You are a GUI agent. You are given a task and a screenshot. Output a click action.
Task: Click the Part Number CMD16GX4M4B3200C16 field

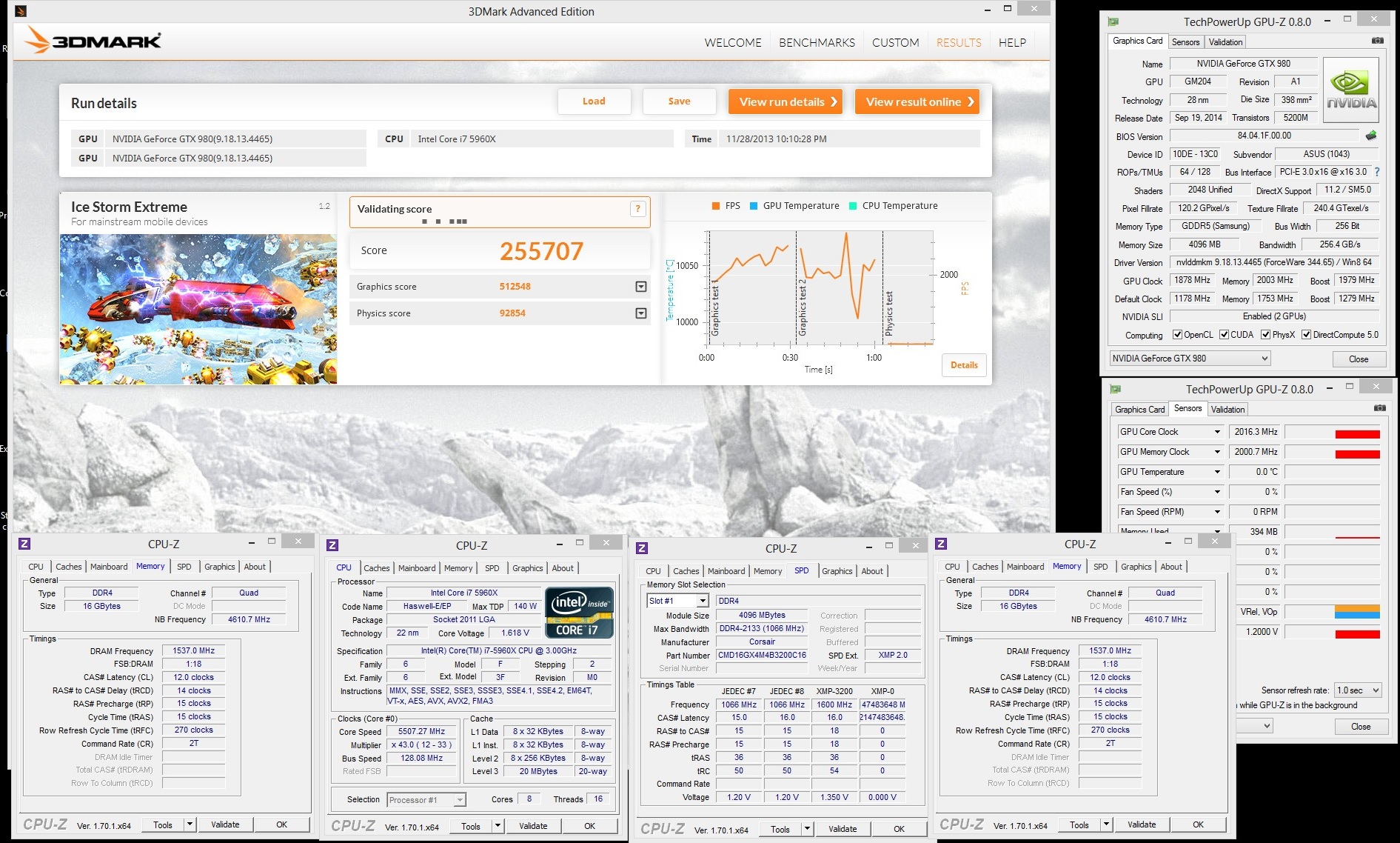762,656
